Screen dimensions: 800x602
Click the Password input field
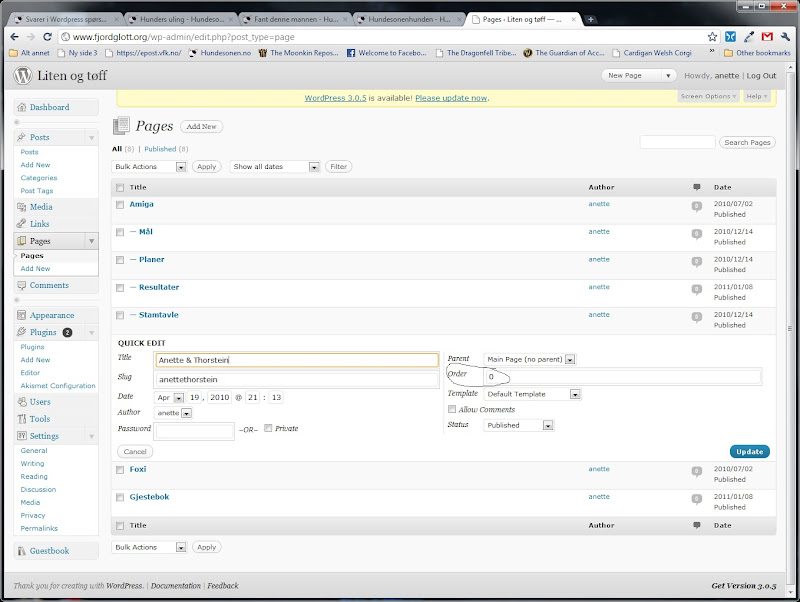tap(194, 432)
